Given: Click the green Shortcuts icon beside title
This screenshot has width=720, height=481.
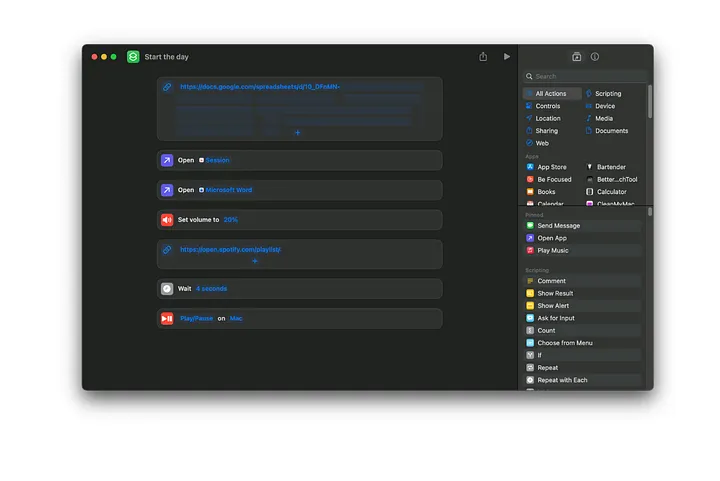Looking at the screenshot, I should click(133, 56).
